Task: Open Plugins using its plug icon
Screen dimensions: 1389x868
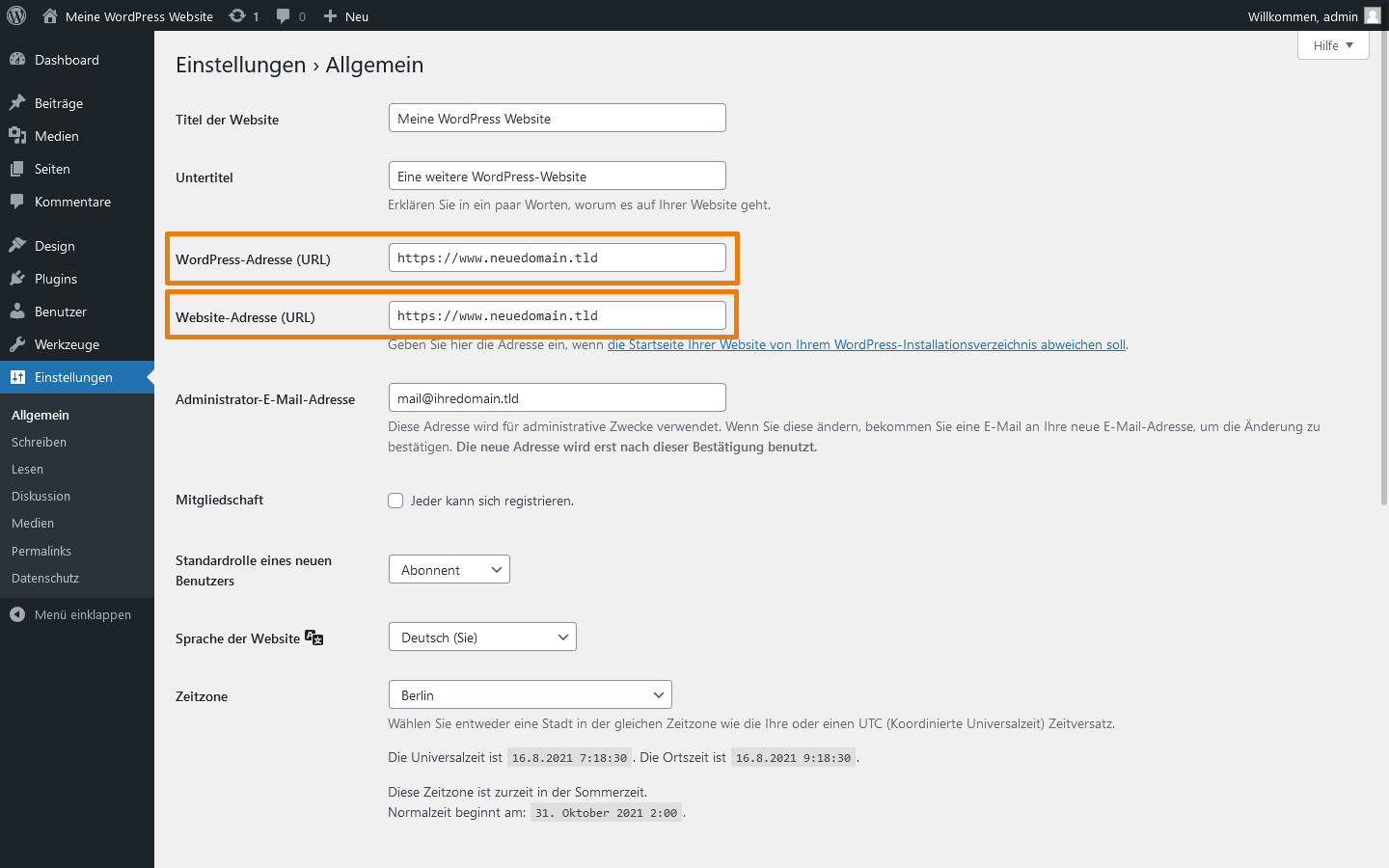Action: (19, 278)
